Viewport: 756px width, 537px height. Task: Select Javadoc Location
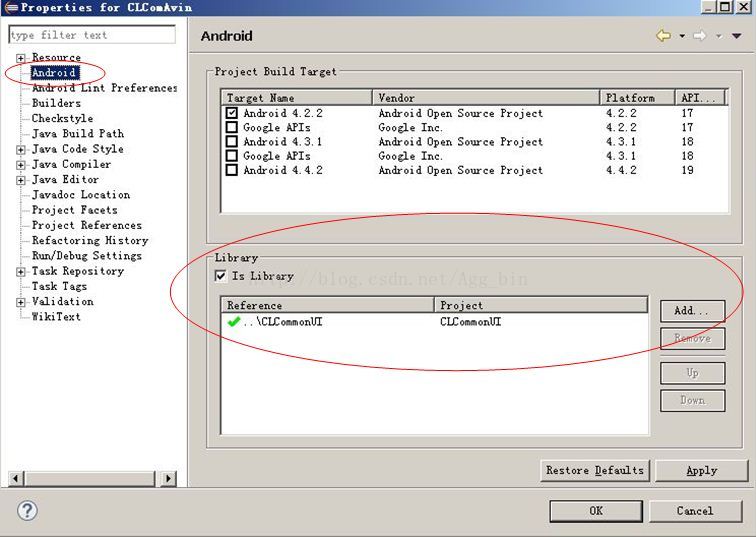pos(81,195)
